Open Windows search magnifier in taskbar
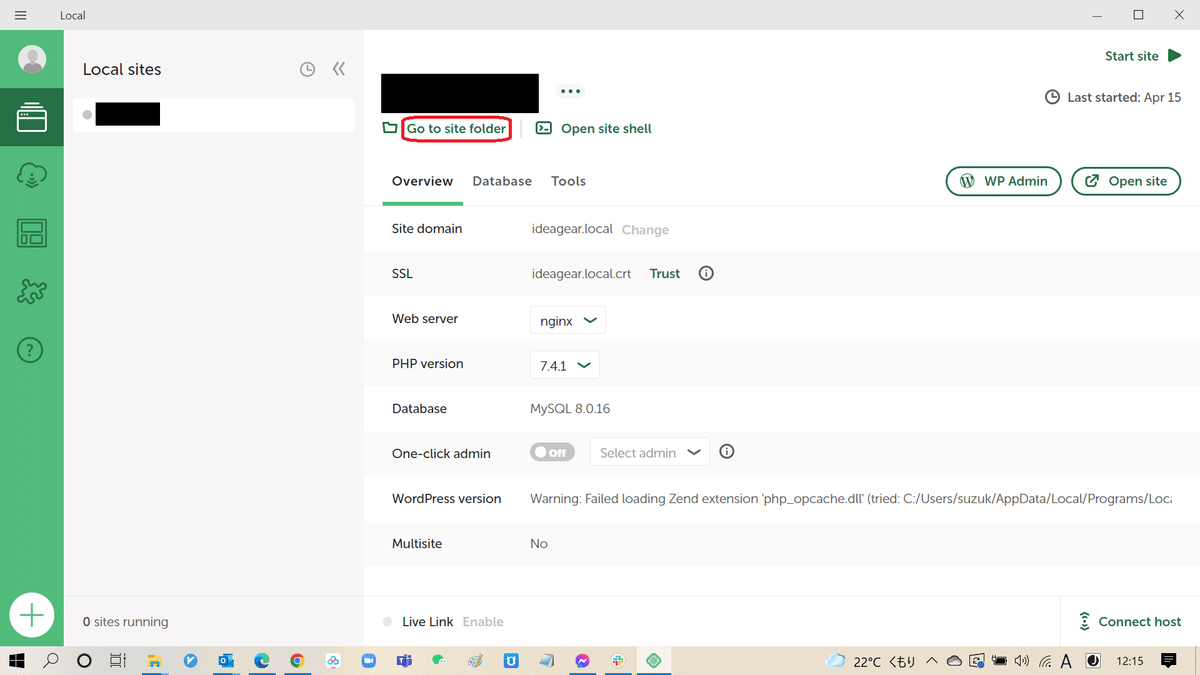 51,660
